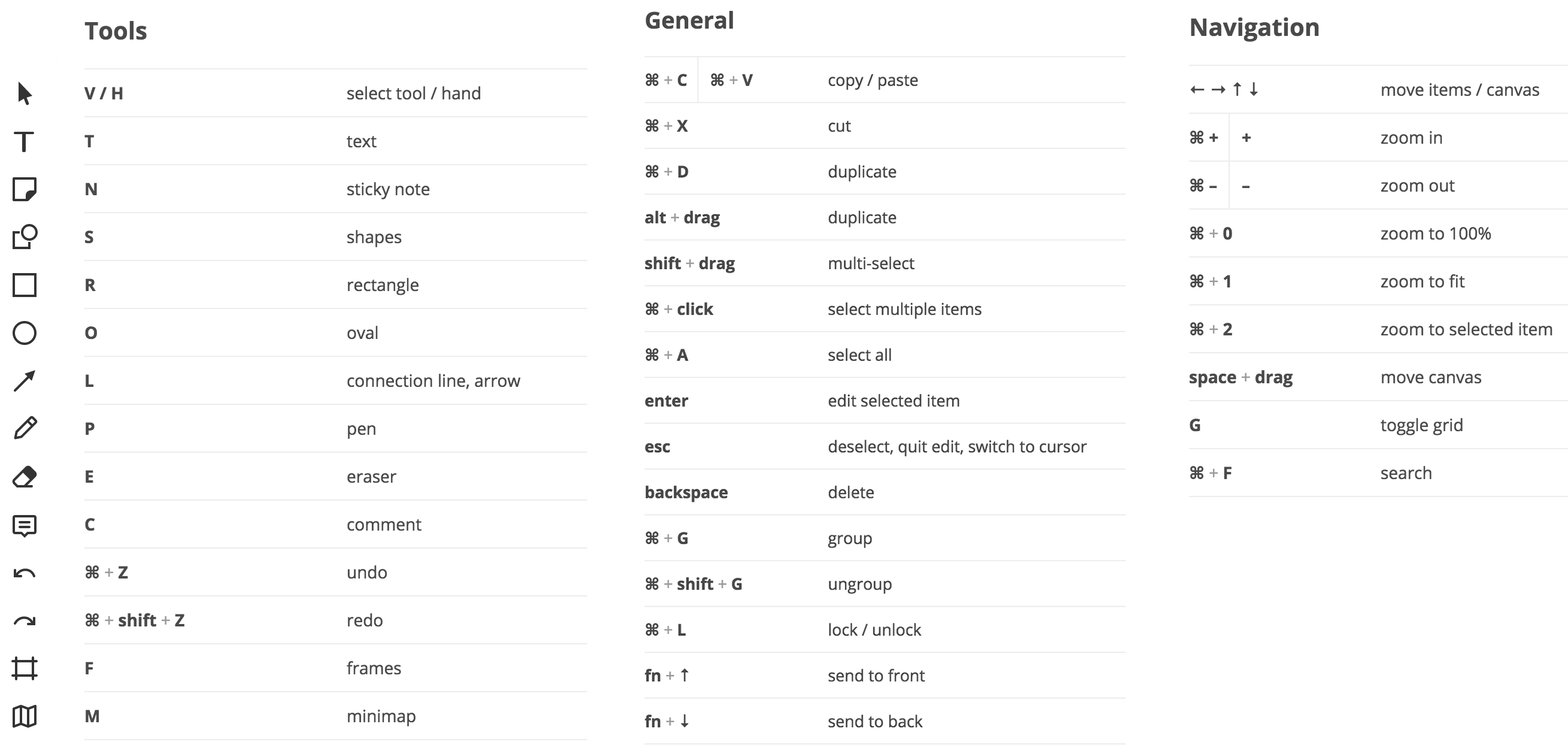This screenshot has height=745, width=1568.
Task: Click the undo arrow icon
Action: [25, 573]
